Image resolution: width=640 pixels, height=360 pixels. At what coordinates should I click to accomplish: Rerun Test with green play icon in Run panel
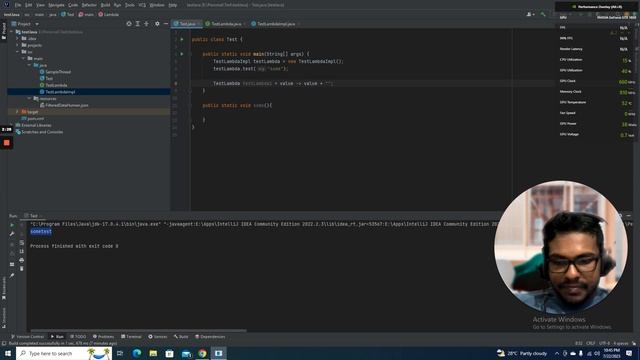coord(12,225)
